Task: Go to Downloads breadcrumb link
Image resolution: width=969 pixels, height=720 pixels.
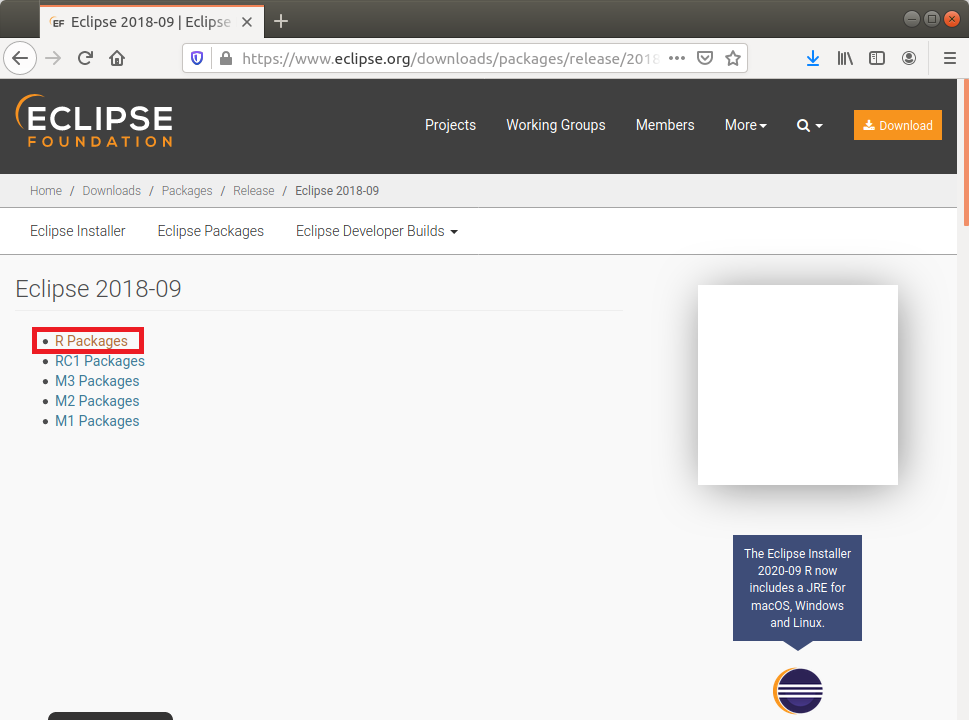Action: 111,191
